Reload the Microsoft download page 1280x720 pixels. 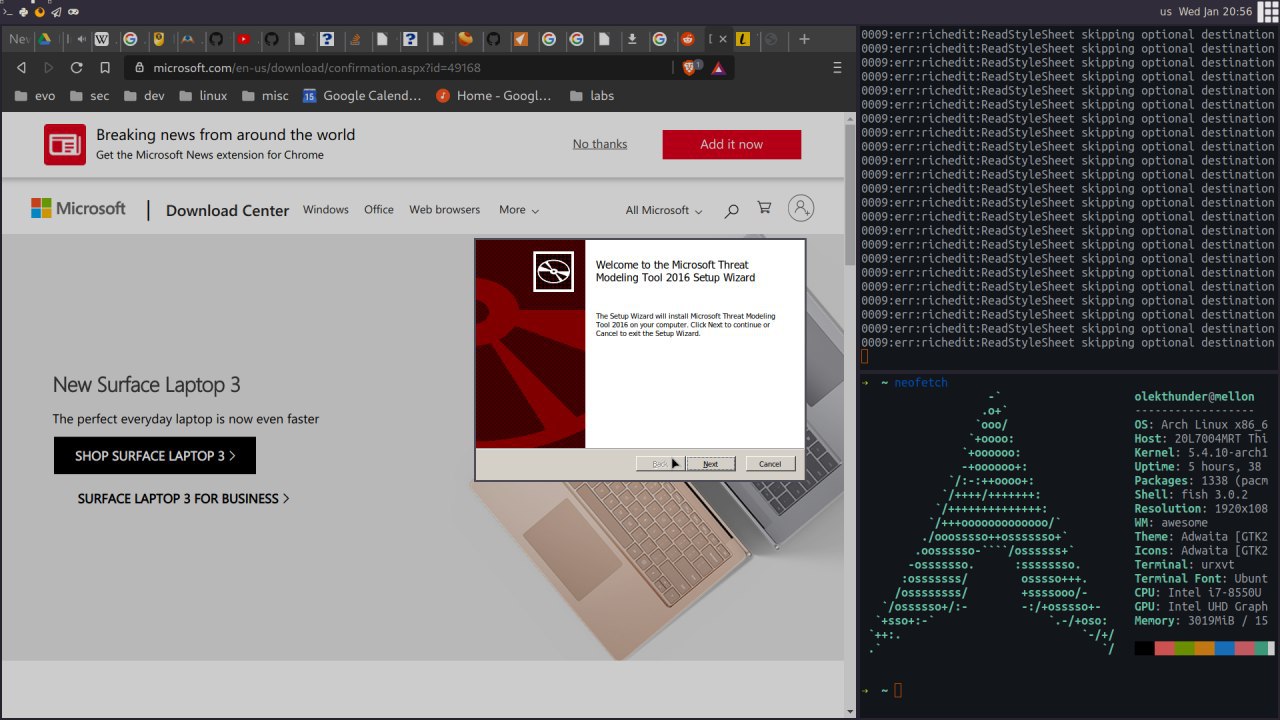point(76,67)
